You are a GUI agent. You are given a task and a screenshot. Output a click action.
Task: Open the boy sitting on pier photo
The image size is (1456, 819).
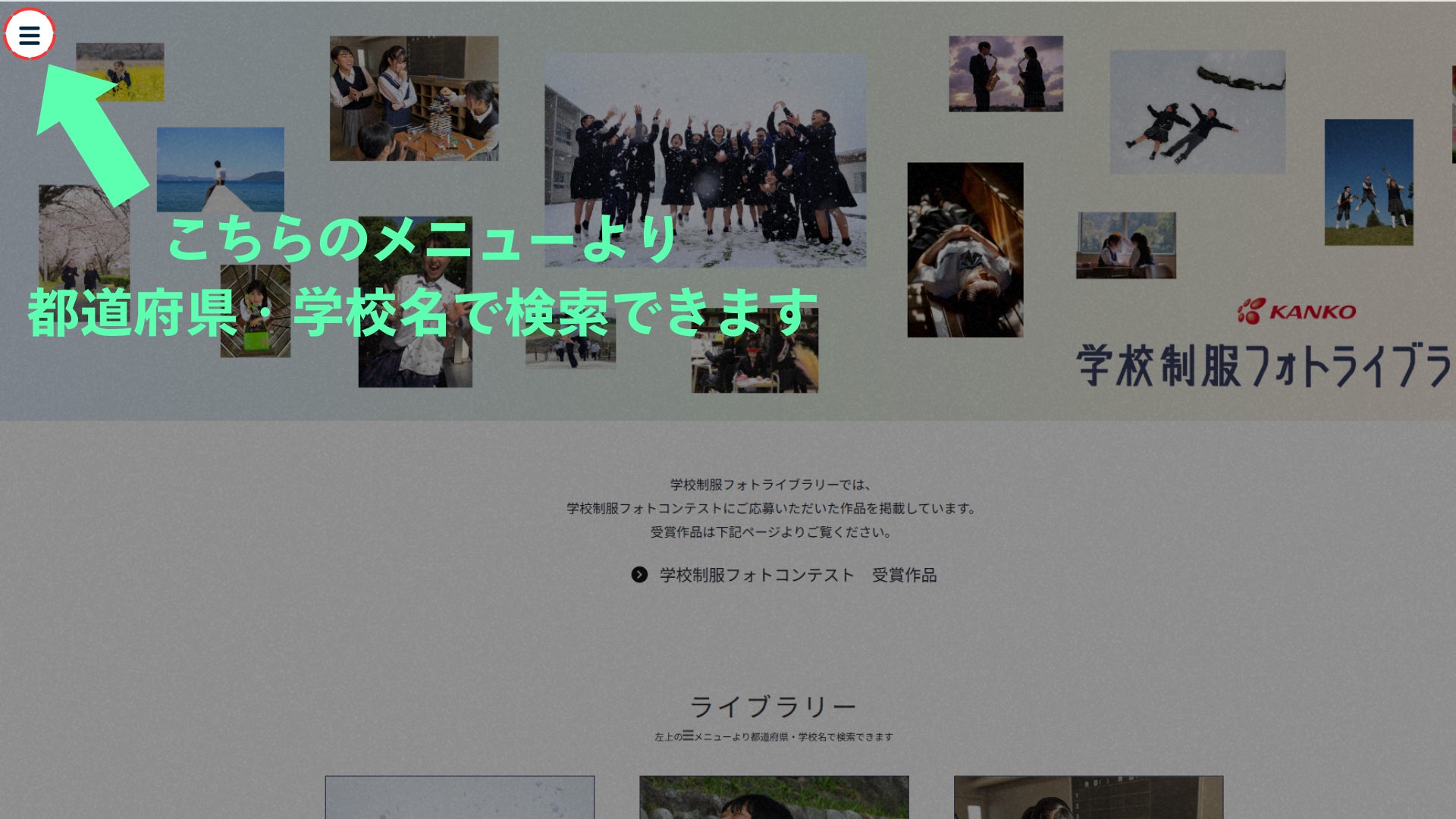click(221, 169)
